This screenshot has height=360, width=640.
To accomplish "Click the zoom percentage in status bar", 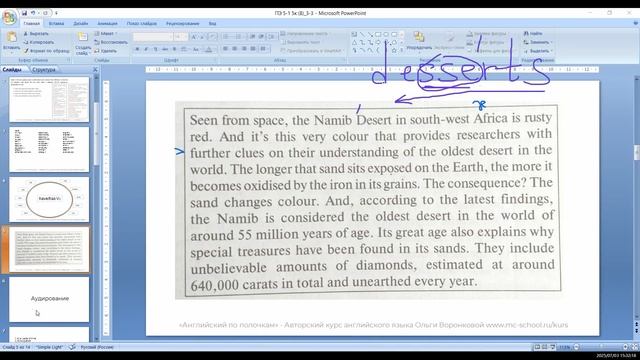I will point(564,347).
